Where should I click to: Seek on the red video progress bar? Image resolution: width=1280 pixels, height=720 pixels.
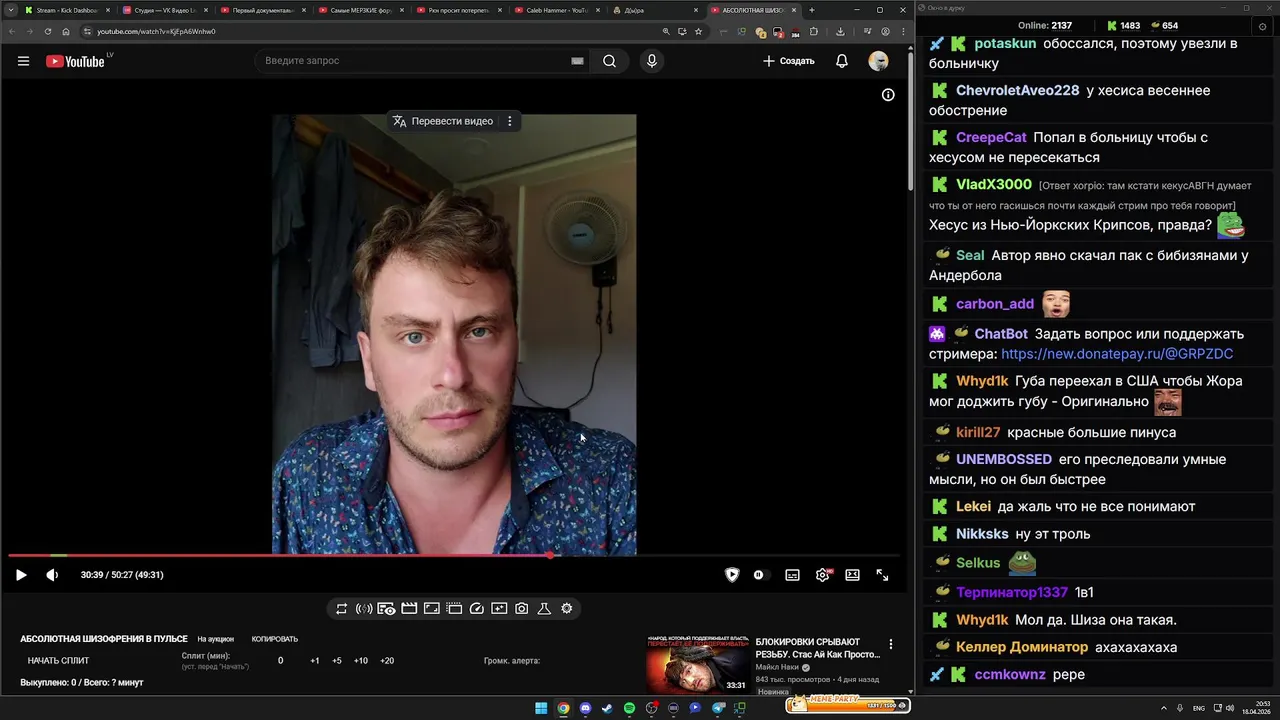point(455,555)
